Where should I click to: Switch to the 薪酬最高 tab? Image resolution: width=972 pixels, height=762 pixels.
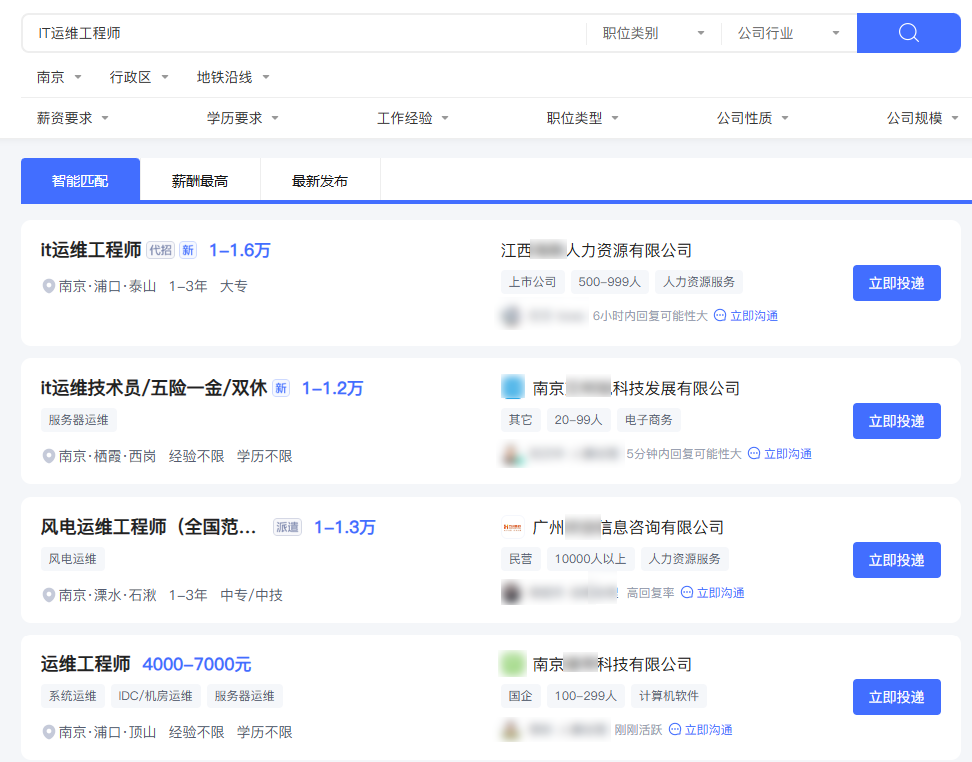pos(200,181)
